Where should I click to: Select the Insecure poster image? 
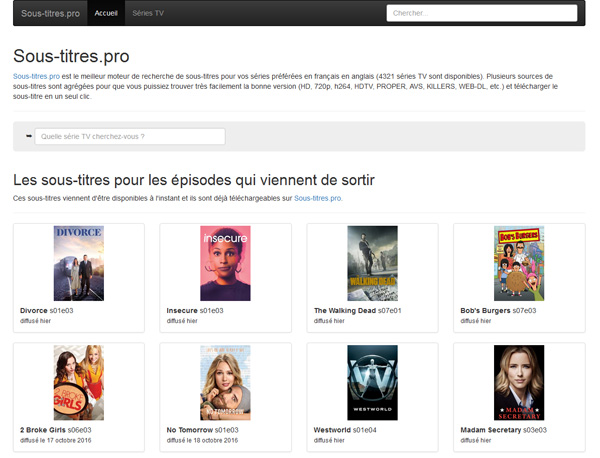click(x=225, y=263)
